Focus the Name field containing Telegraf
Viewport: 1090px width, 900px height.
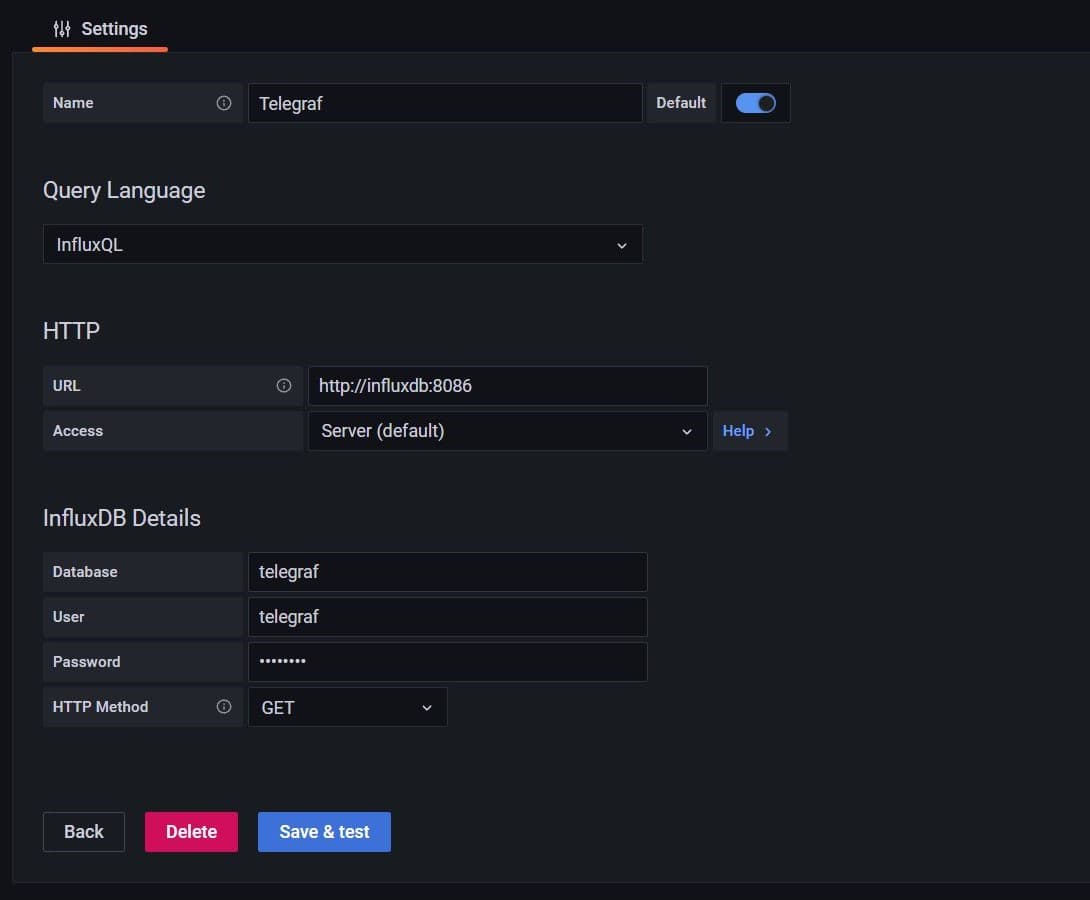(x=444, y=103)
